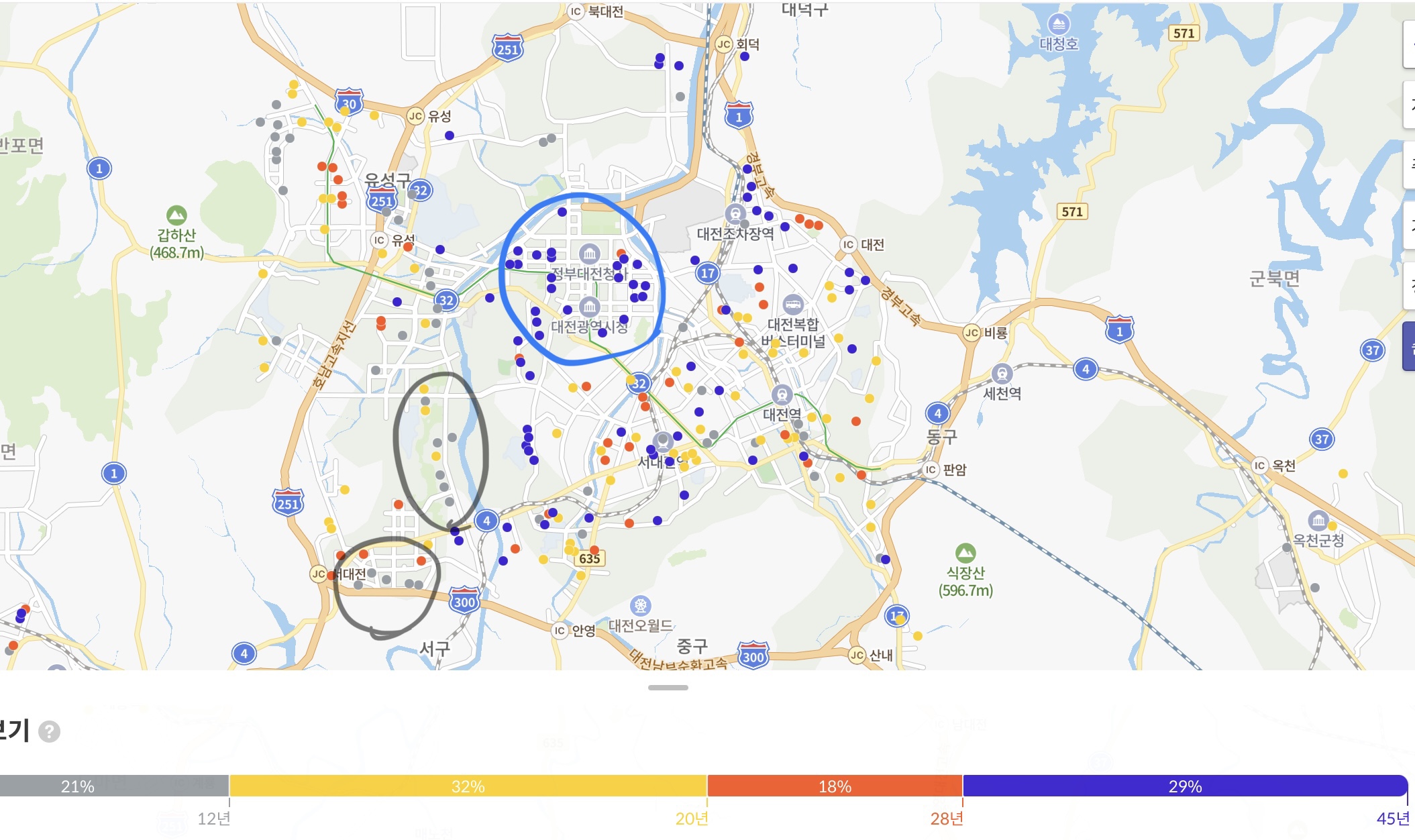Select the blue 29% bar segment
1415x840 pixels.
[x=1184, y=786]
